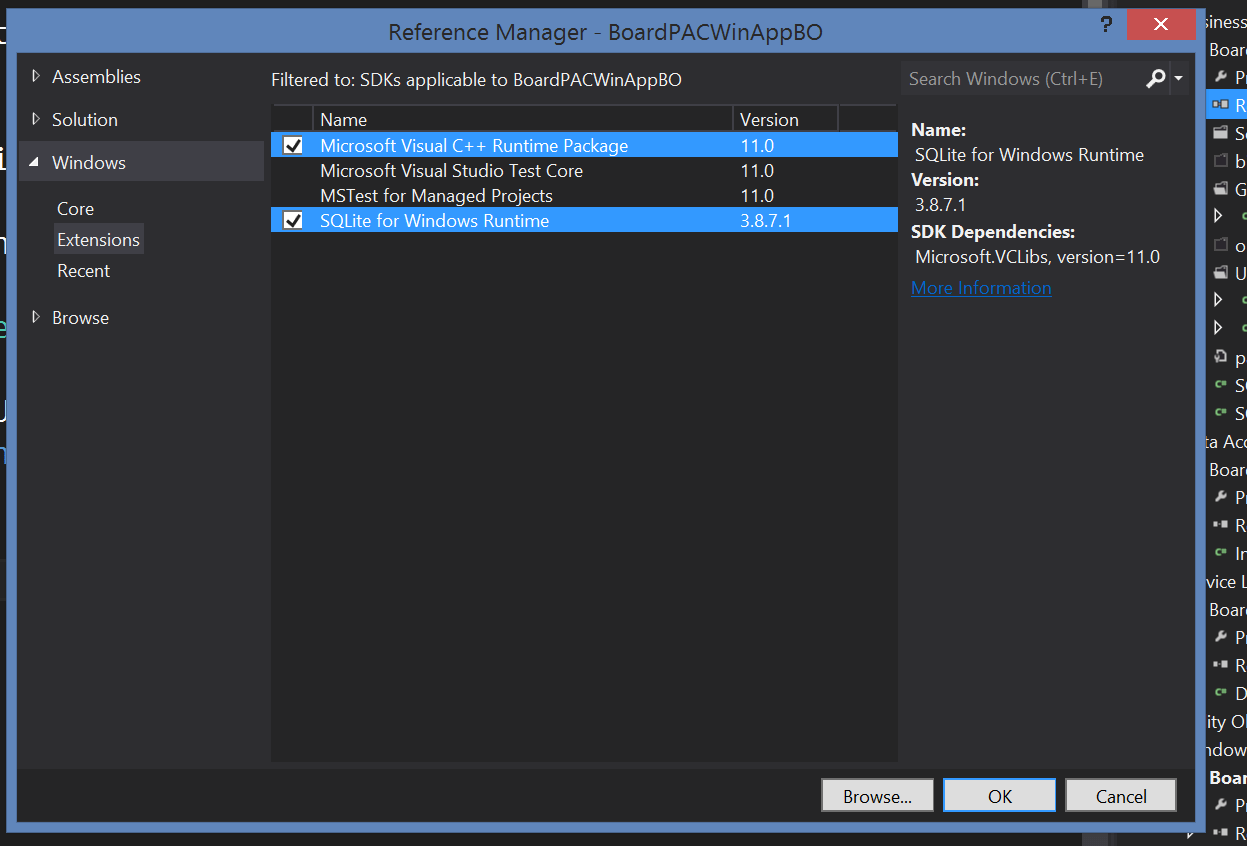Image resolution: width=1247 pixels, height=846 pixels.
Task: Select the Browse category label
Action: (80, 317)
